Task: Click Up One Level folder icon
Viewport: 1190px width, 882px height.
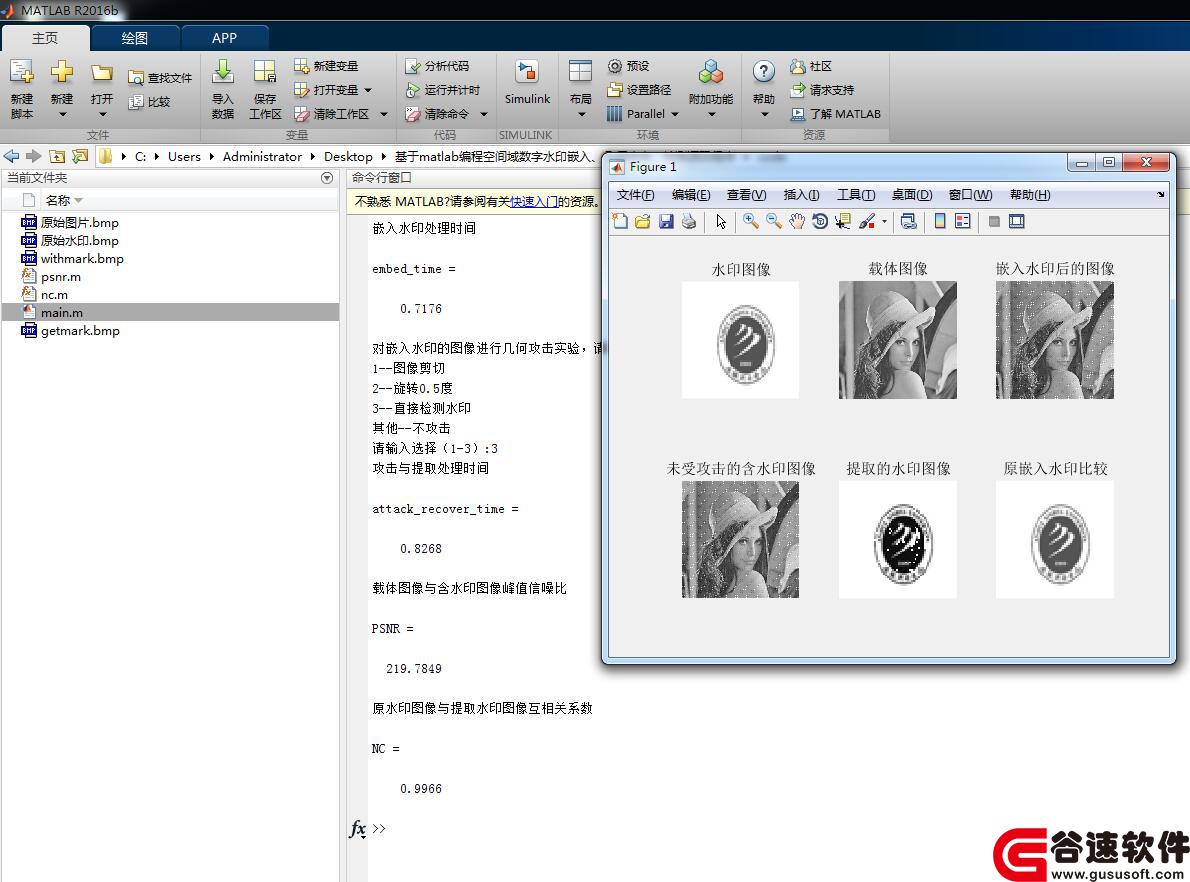Action: point(57,156)
